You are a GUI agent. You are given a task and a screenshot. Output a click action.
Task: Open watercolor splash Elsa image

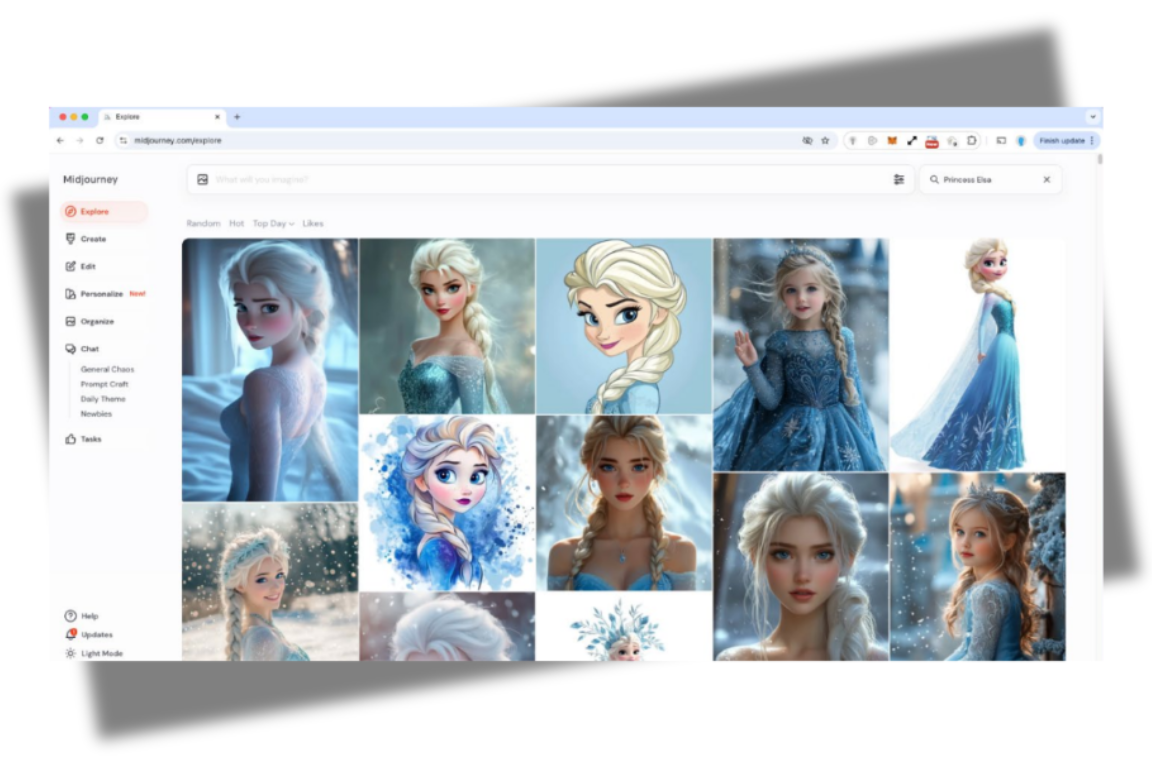pyautogui.click(x=447, y=503)
